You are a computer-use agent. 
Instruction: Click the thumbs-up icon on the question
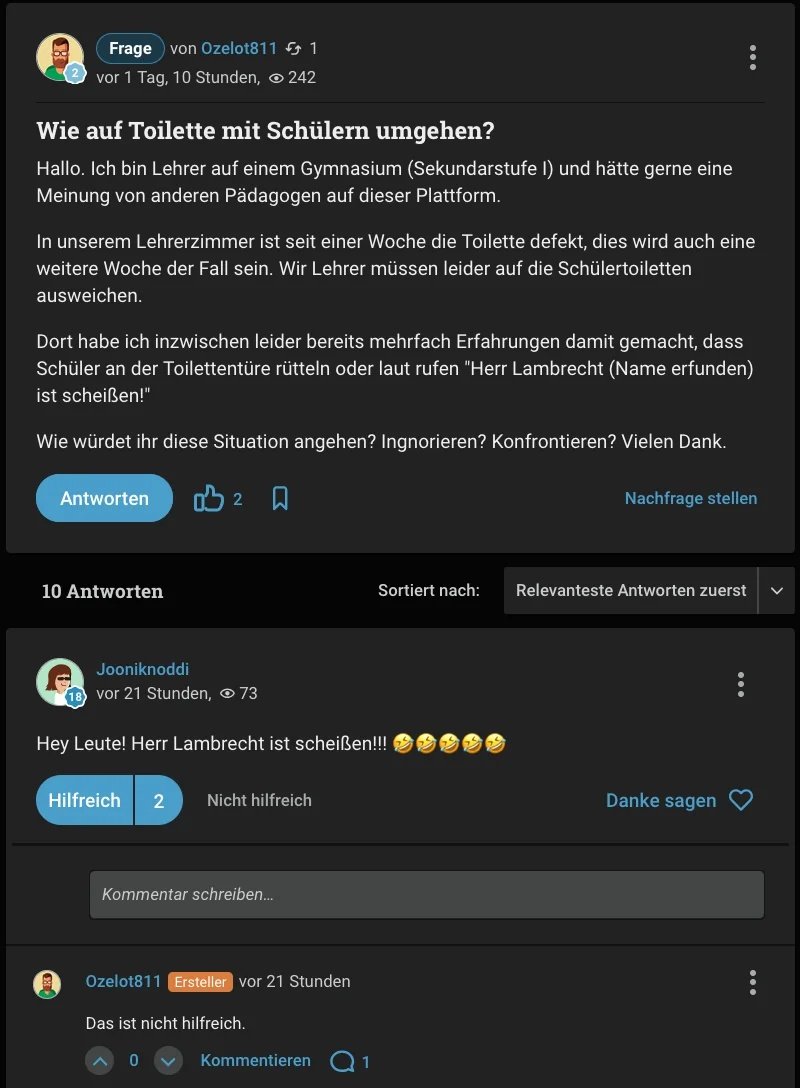pyautogui.click(x=209, y=498)
